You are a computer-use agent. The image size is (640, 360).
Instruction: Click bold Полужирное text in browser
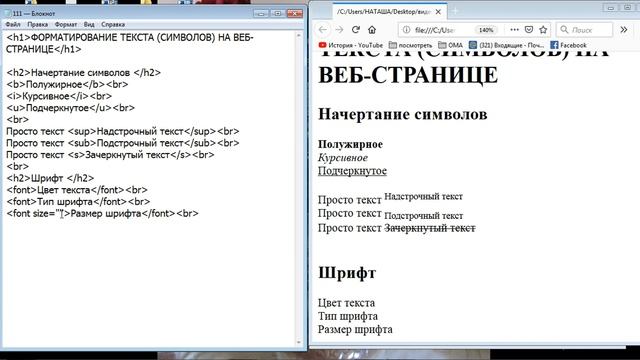[350, 144]
